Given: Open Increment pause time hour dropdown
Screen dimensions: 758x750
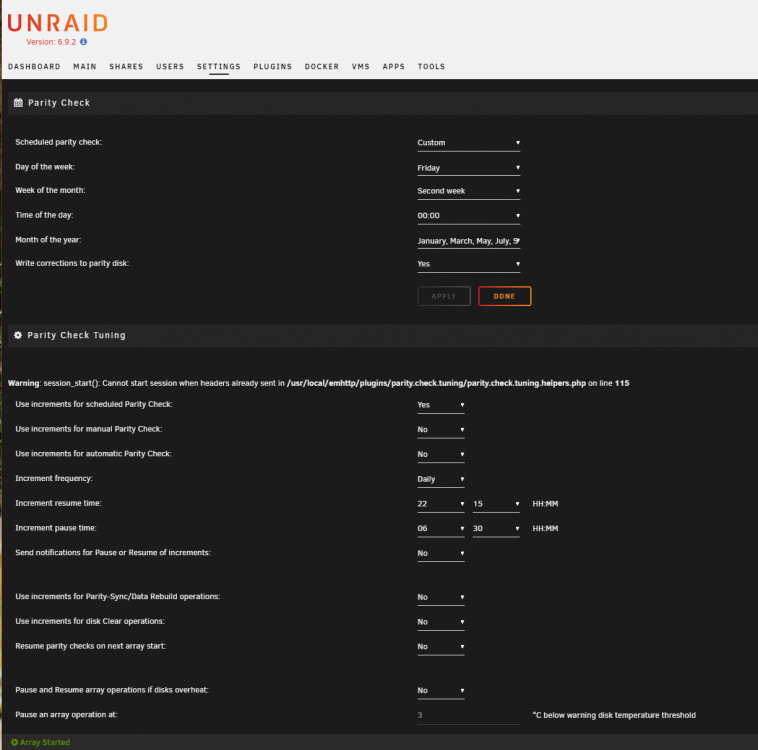Looking at the screenshot, I should point(441,529).
